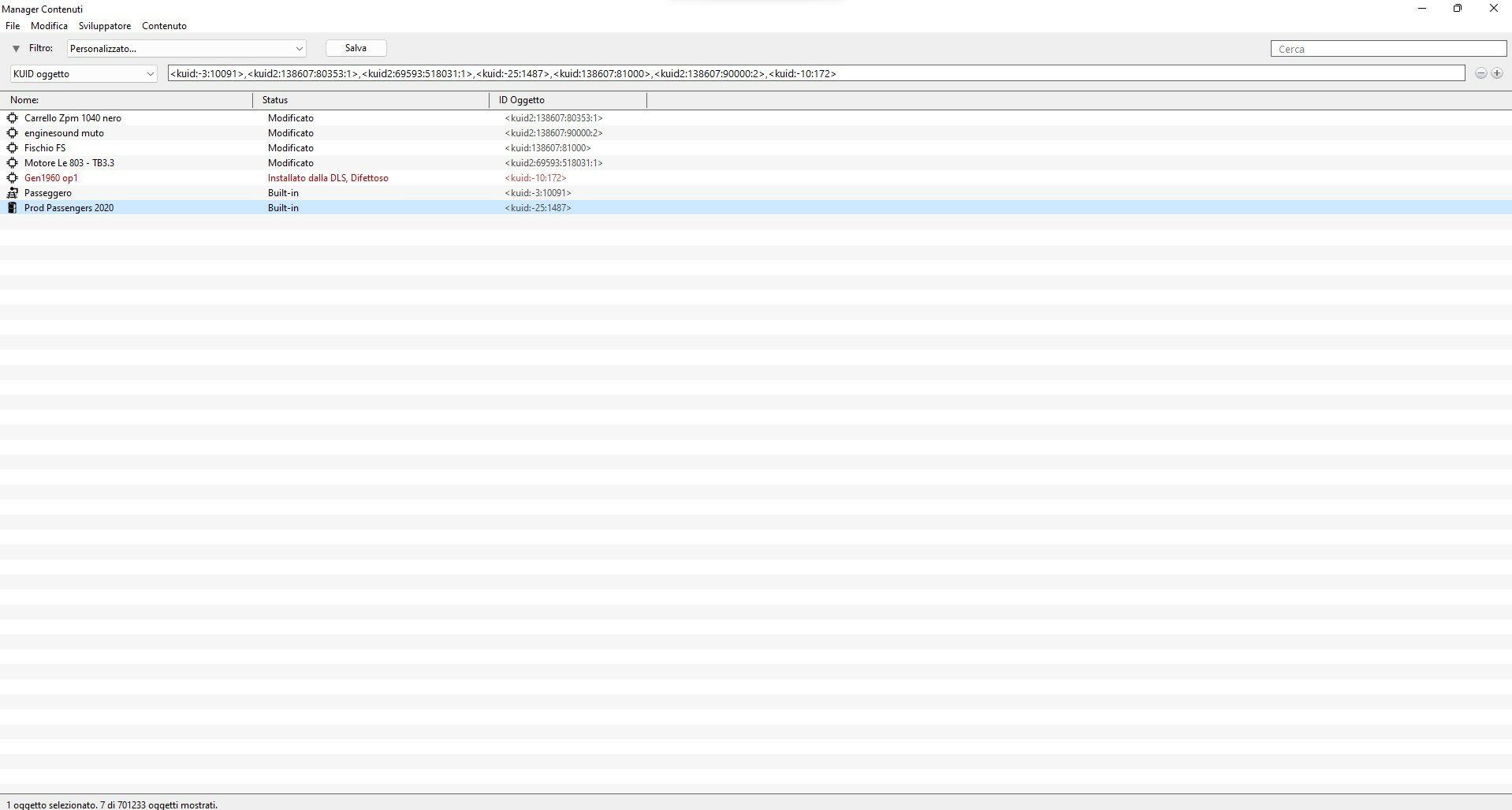This screenshot has width=1512, height=810.
Task: Minimize the Manager Contenuti window
Action: pos(1422,9)
